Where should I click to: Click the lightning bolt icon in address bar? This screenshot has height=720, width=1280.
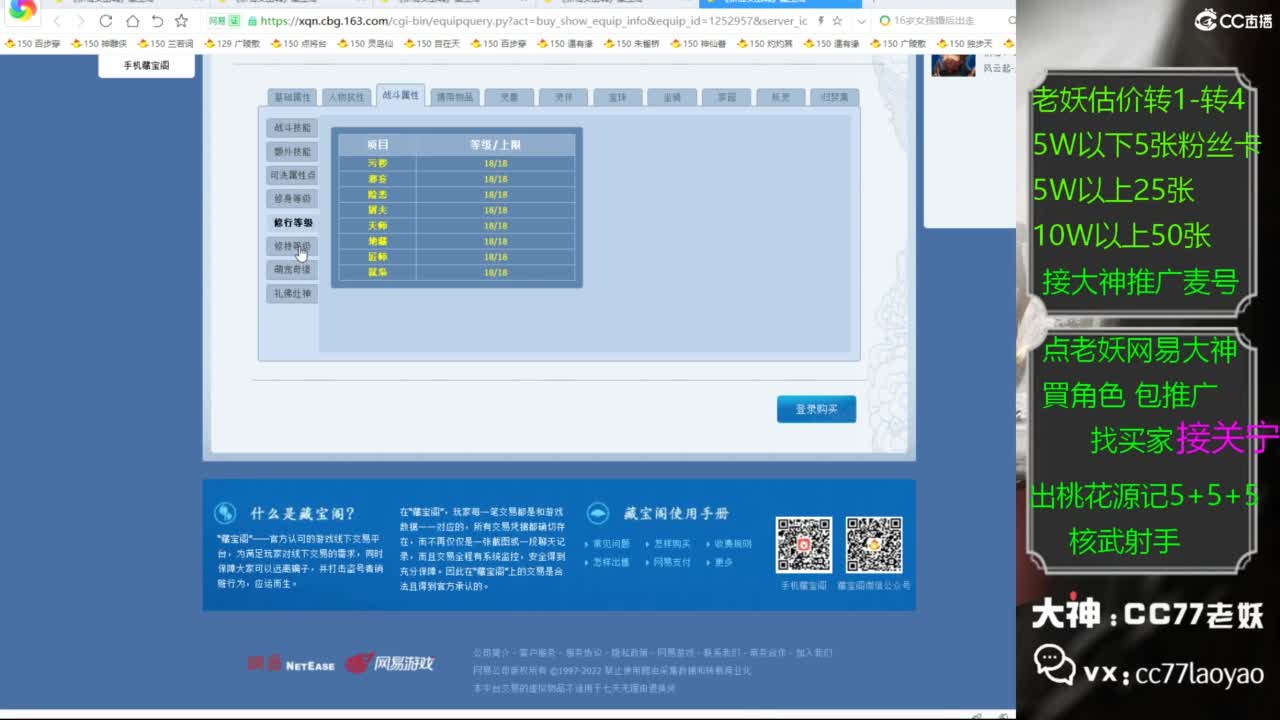tap(822, 20)
